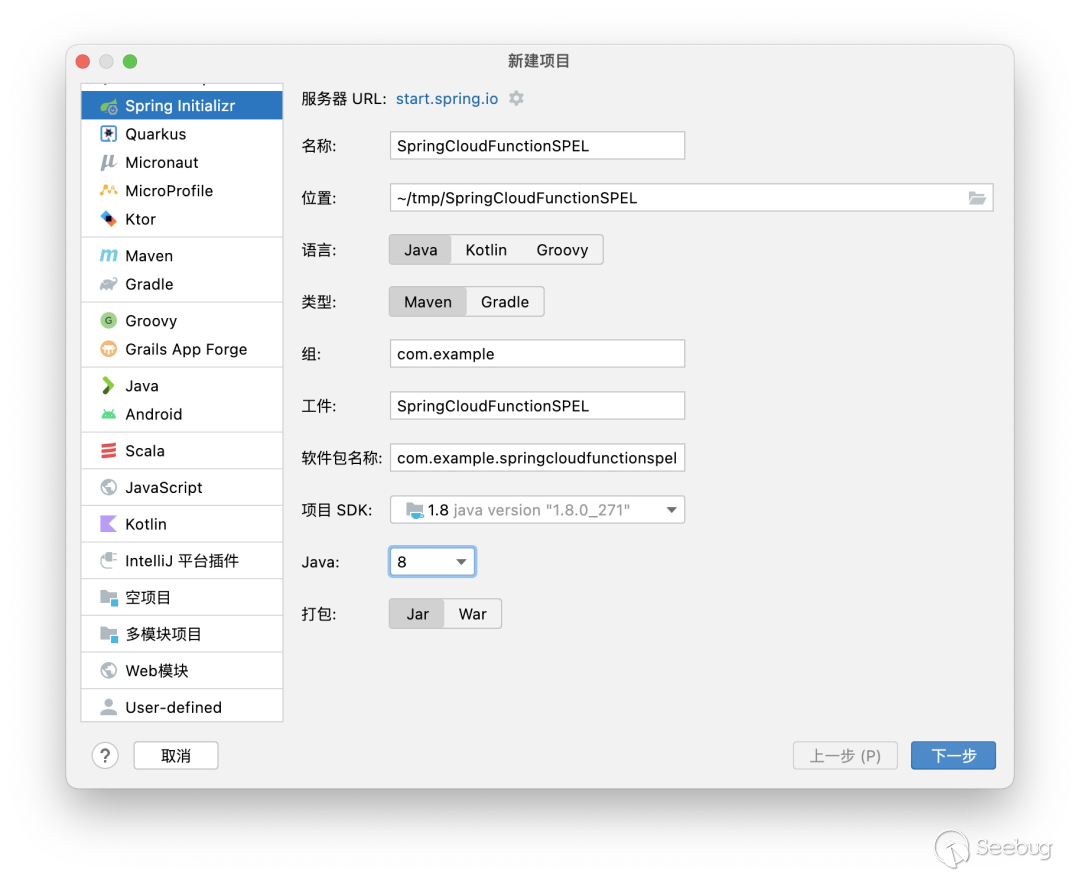
Task: Select Scala in the generator list
Action: pyautogui.click(x=182, y=450)
